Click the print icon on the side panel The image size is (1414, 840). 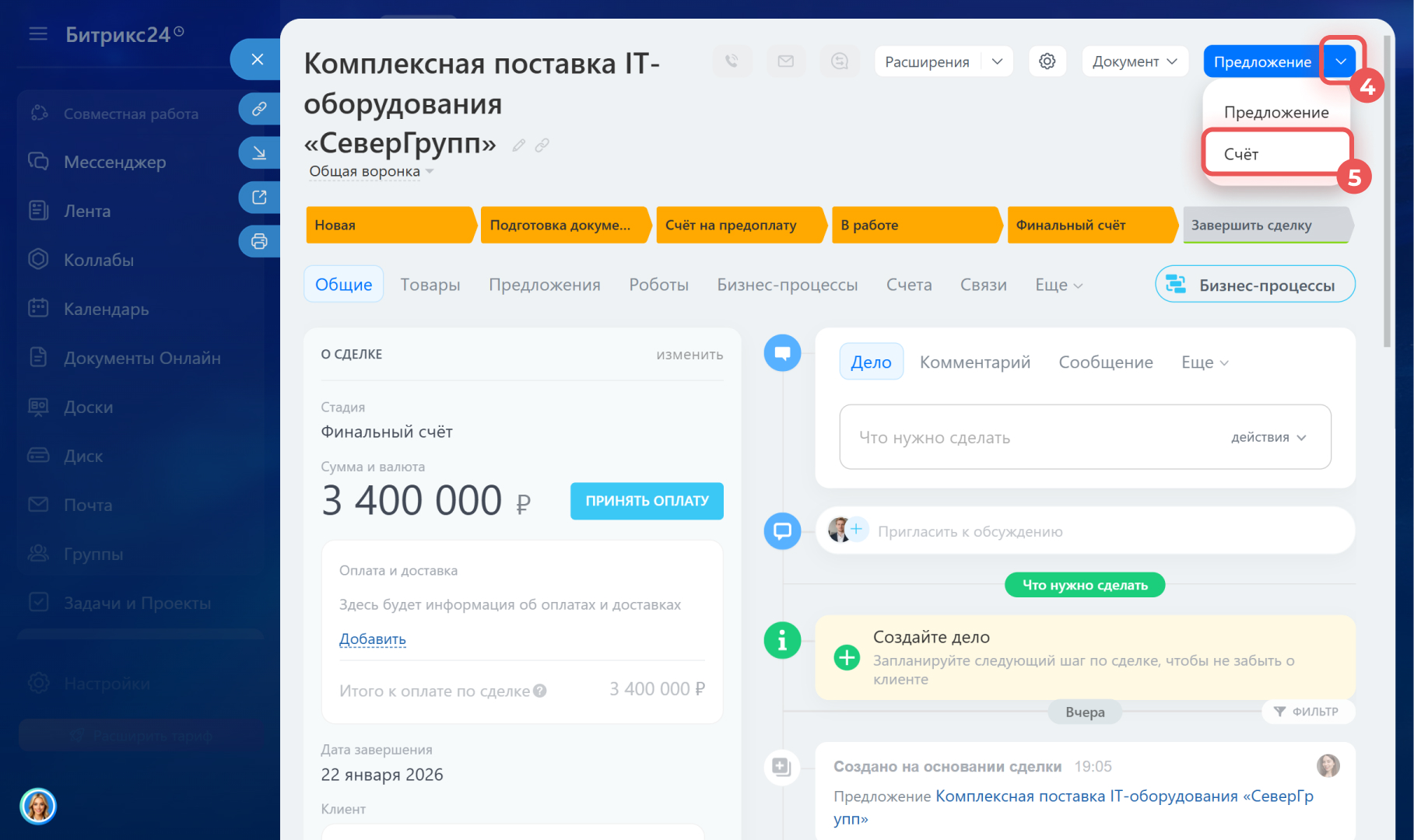(x=259, y=241)
